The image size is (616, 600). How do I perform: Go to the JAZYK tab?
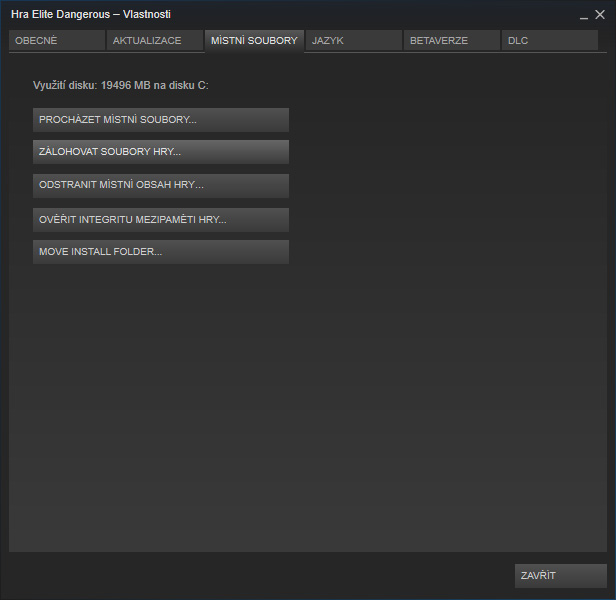coord(354,40)
